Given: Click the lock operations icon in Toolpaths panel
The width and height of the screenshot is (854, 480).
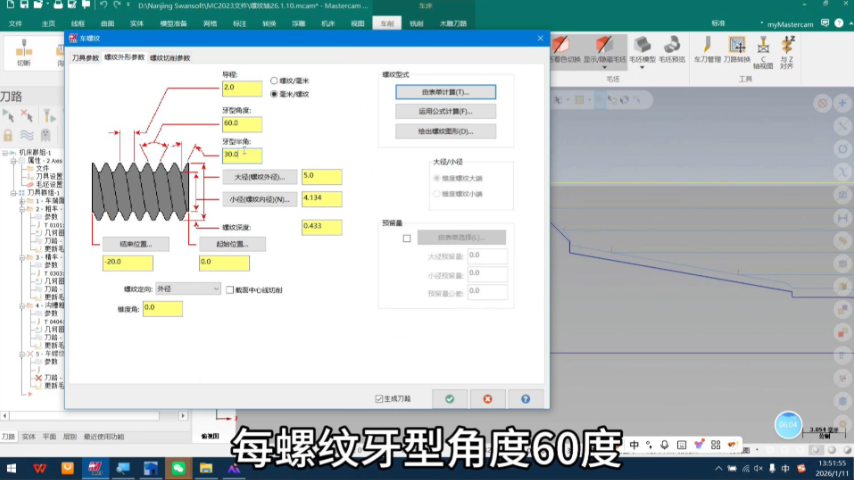Looking at the screenshot, I should click(8, 134).
